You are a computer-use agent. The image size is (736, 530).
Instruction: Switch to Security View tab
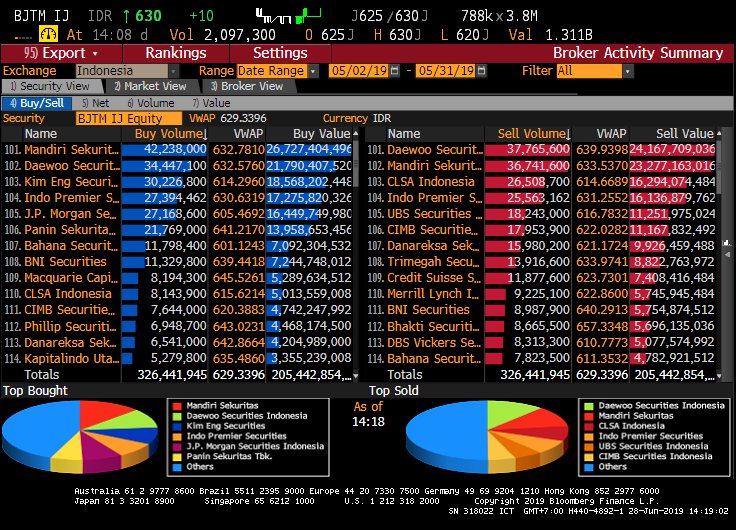[x=51, y=86]
